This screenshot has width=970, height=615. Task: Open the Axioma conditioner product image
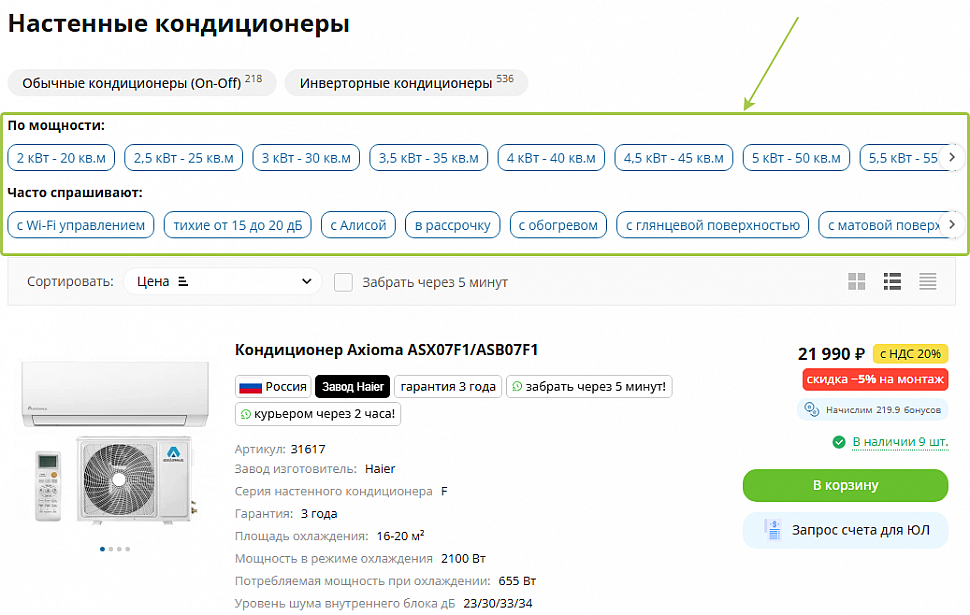(x=116, y=443)
